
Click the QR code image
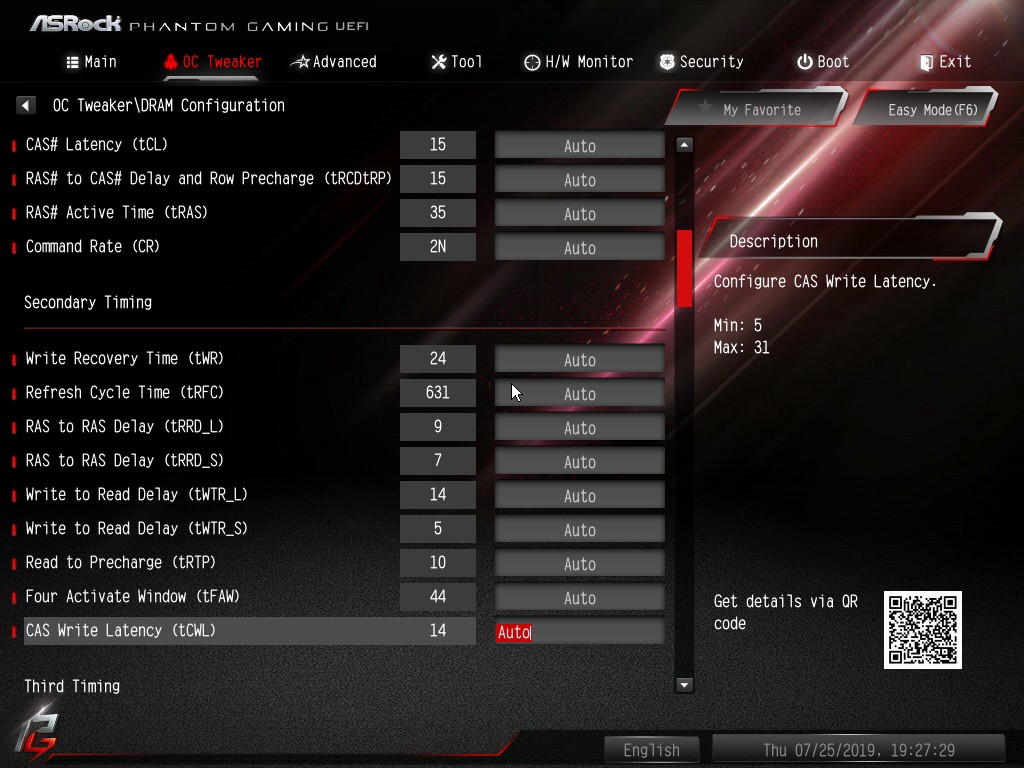pos(922,630)
